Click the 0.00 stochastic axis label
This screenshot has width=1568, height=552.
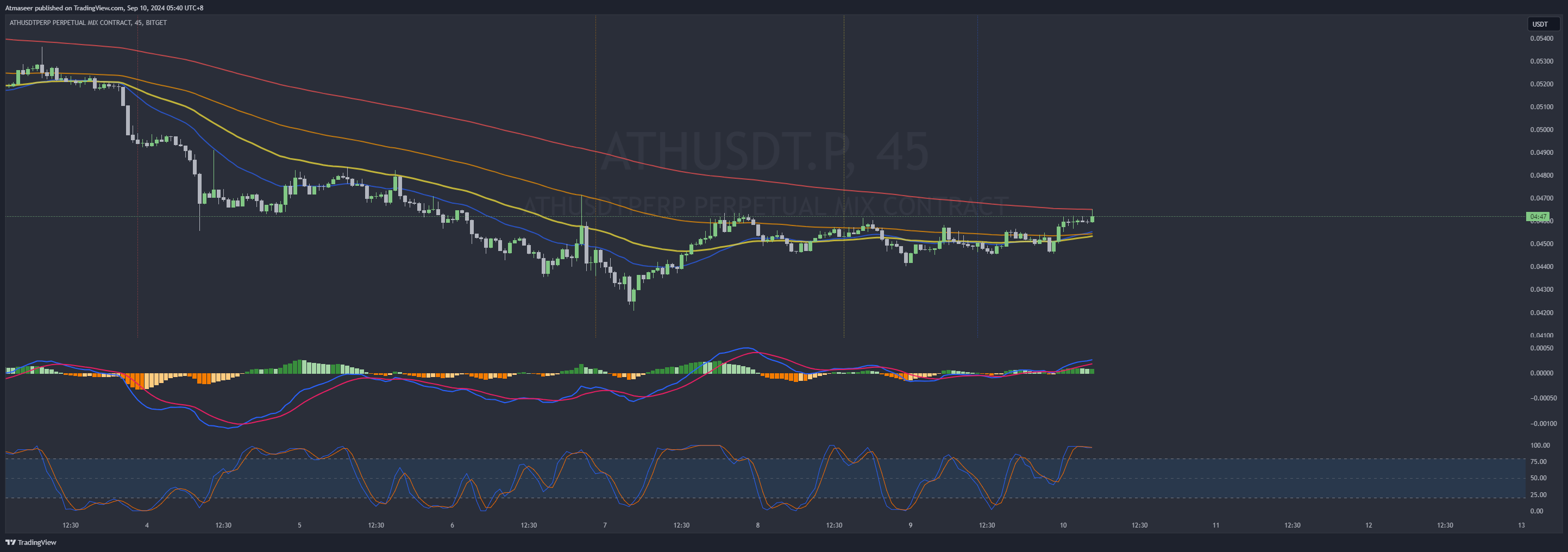[1536, 511]
